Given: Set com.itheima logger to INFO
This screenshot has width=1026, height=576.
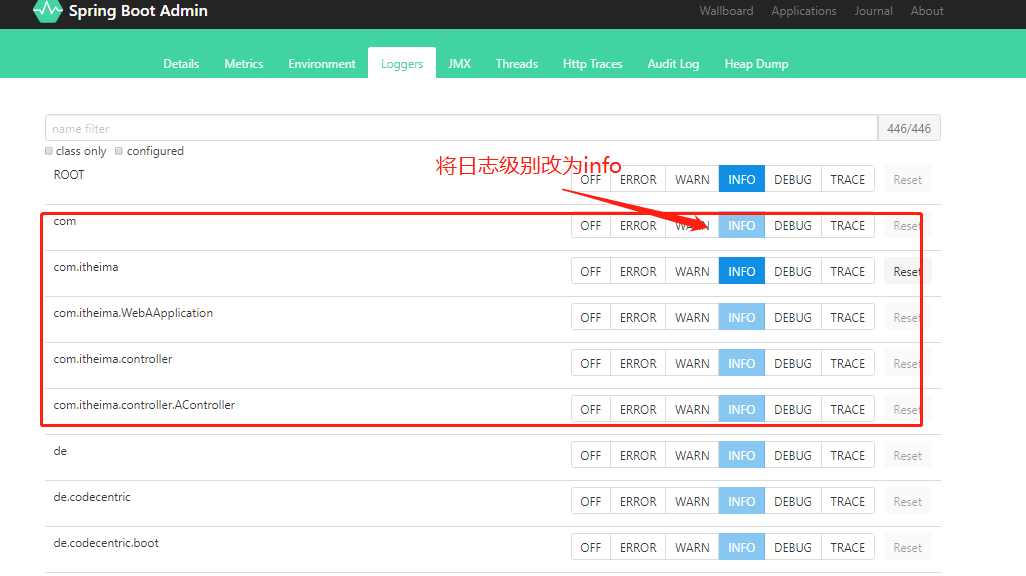Looking at the screenshot, I should point(741,271).
